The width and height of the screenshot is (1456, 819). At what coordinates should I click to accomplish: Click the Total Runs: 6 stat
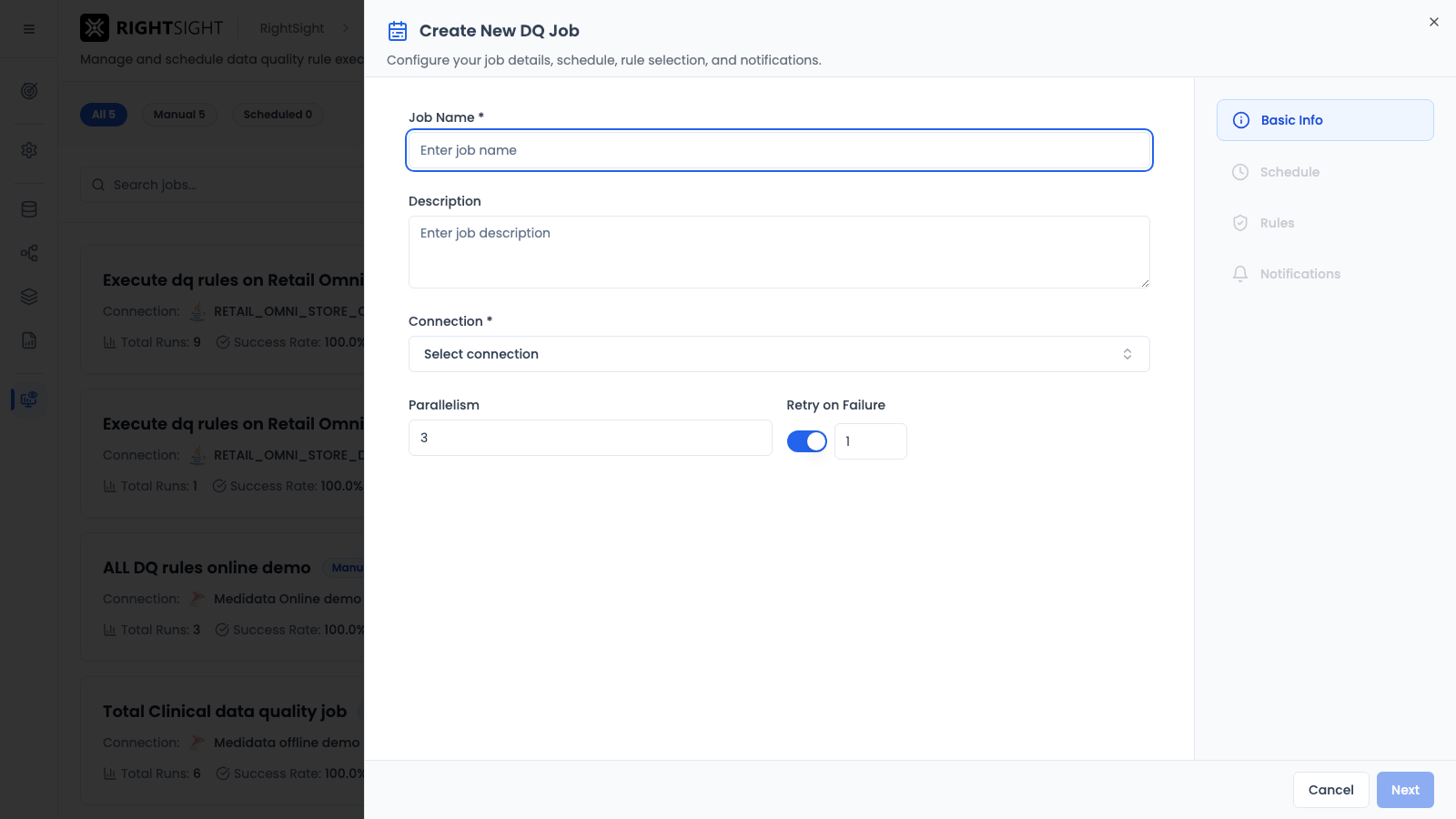[152, 773]
